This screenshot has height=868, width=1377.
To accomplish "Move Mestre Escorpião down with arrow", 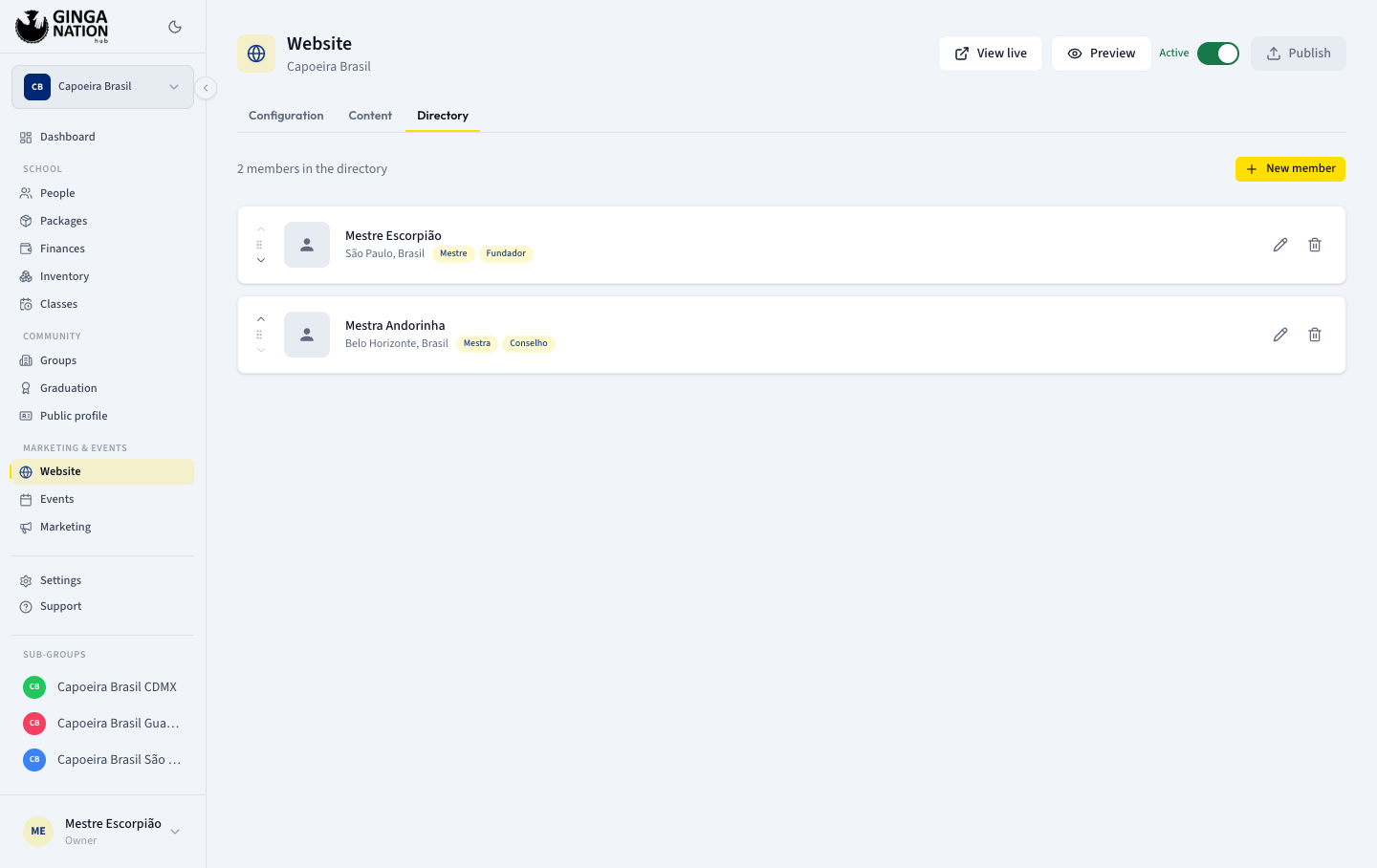I will [261, 260].
